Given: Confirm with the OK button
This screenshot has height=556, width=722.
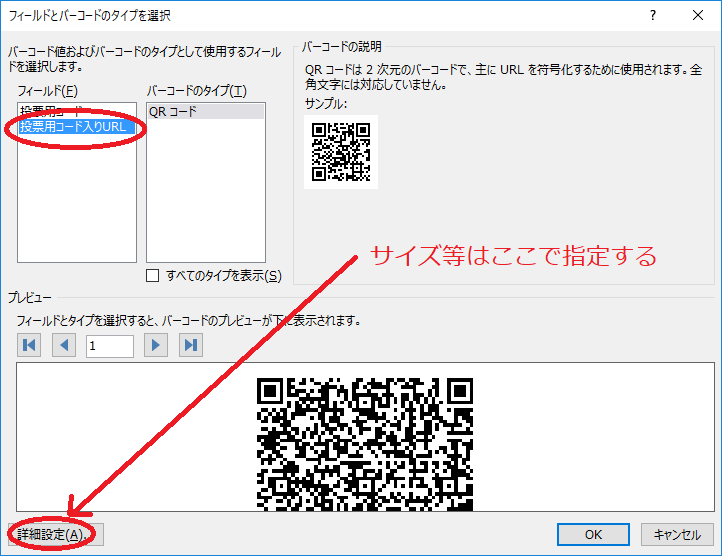Looking at the screenshot, I should [593, 534].
